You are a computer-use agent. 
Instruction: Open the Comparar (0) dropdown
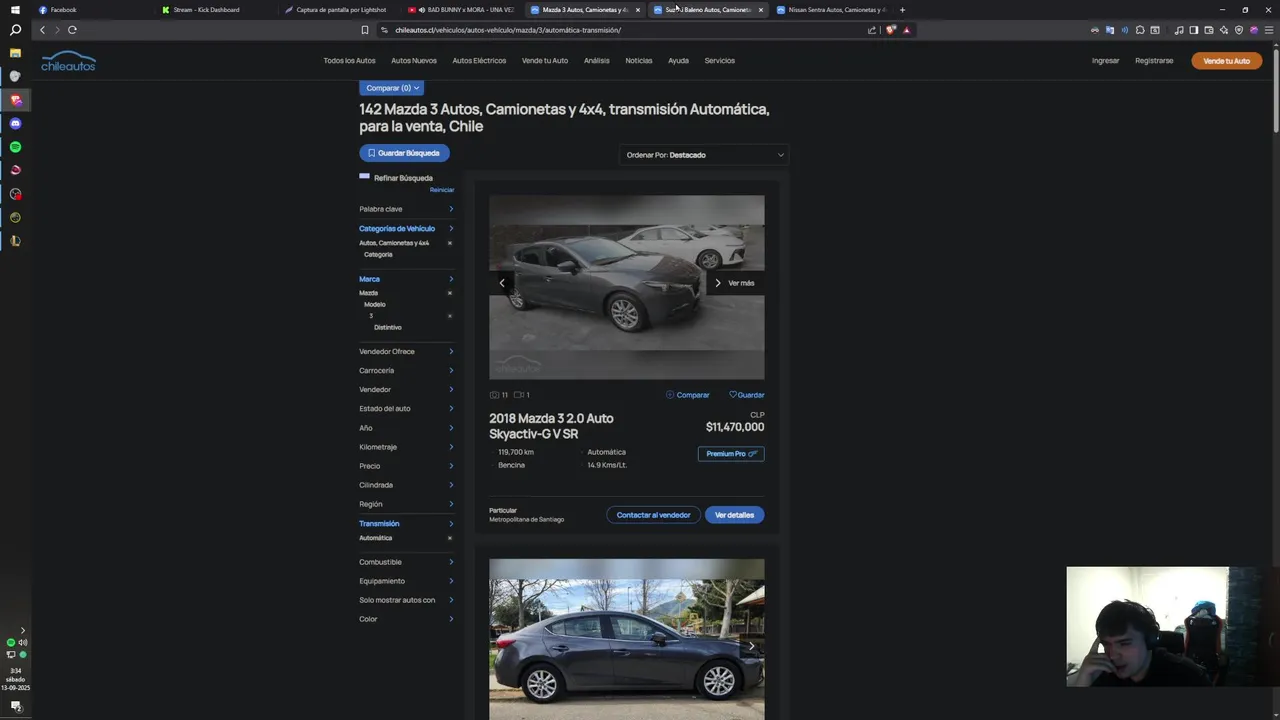coord(391,88)
